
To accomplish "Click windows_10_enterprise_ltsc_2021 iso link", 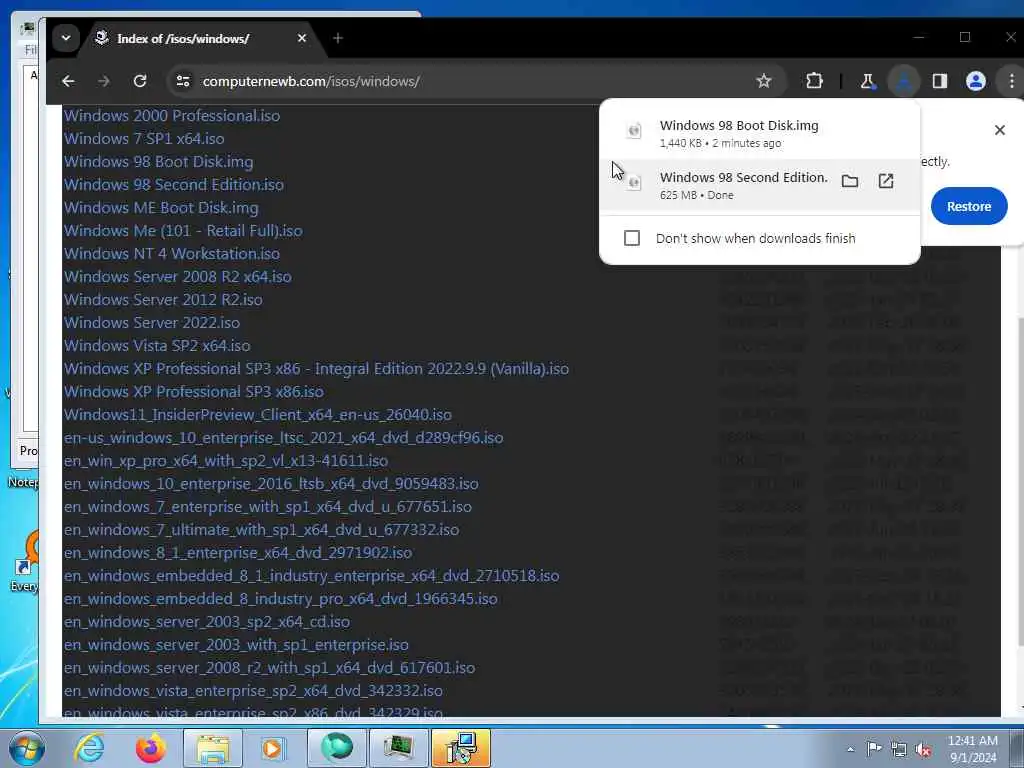I will [283, 438].
